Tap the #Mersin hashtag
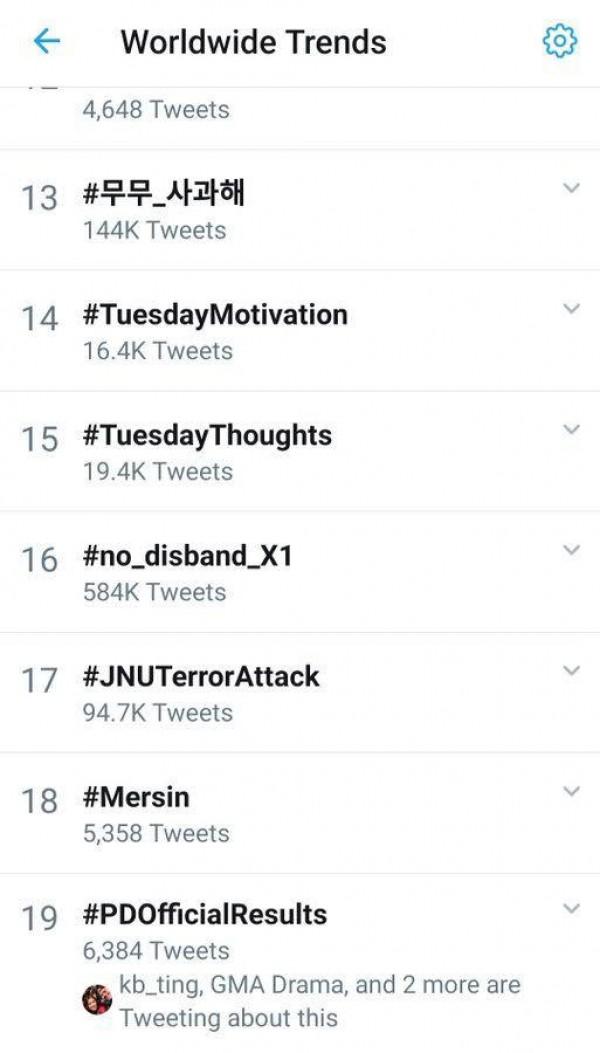 [x=137, y=797]
